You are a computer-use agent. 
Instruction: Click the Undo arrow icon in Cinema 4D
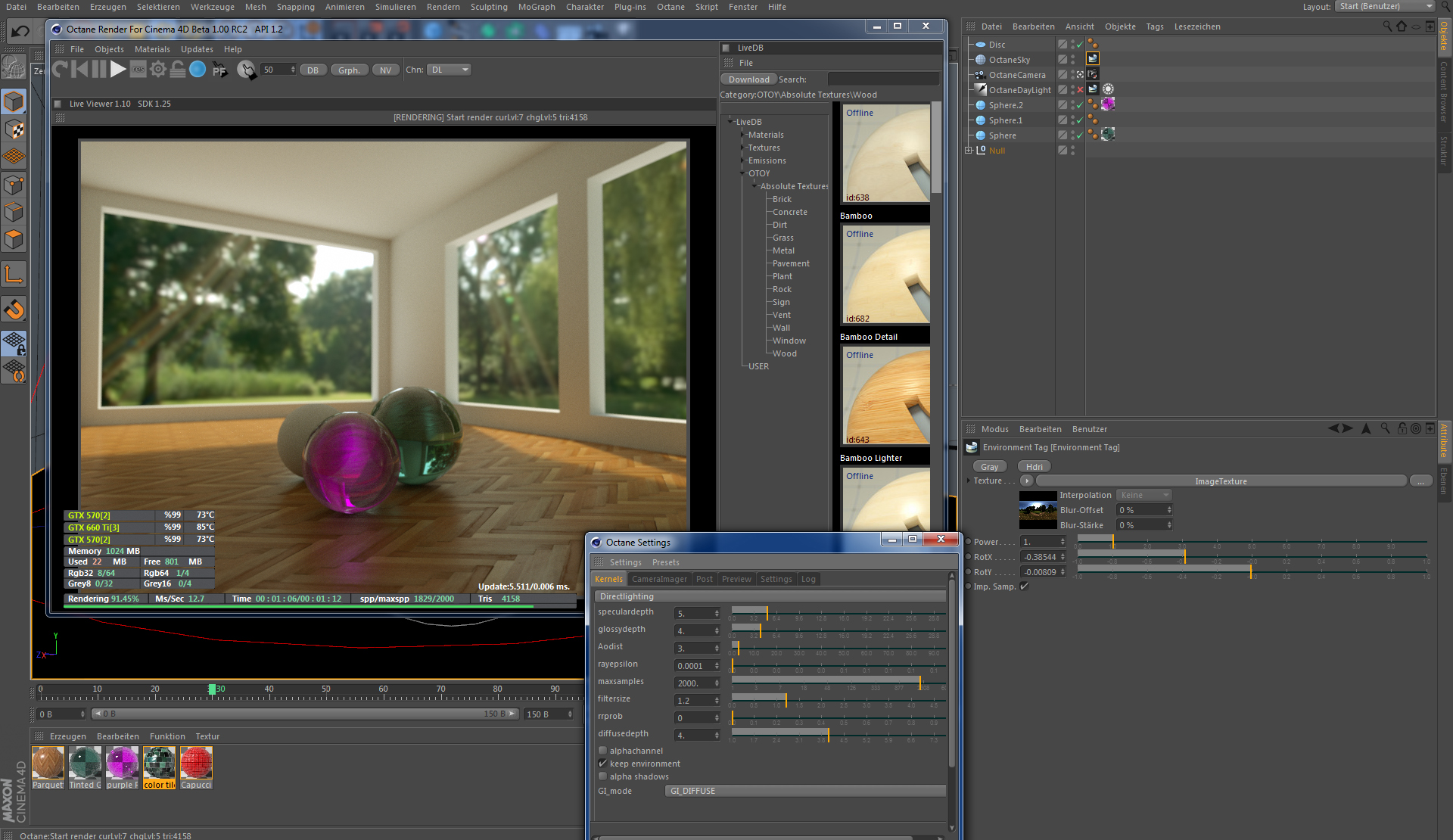[20, 31]
